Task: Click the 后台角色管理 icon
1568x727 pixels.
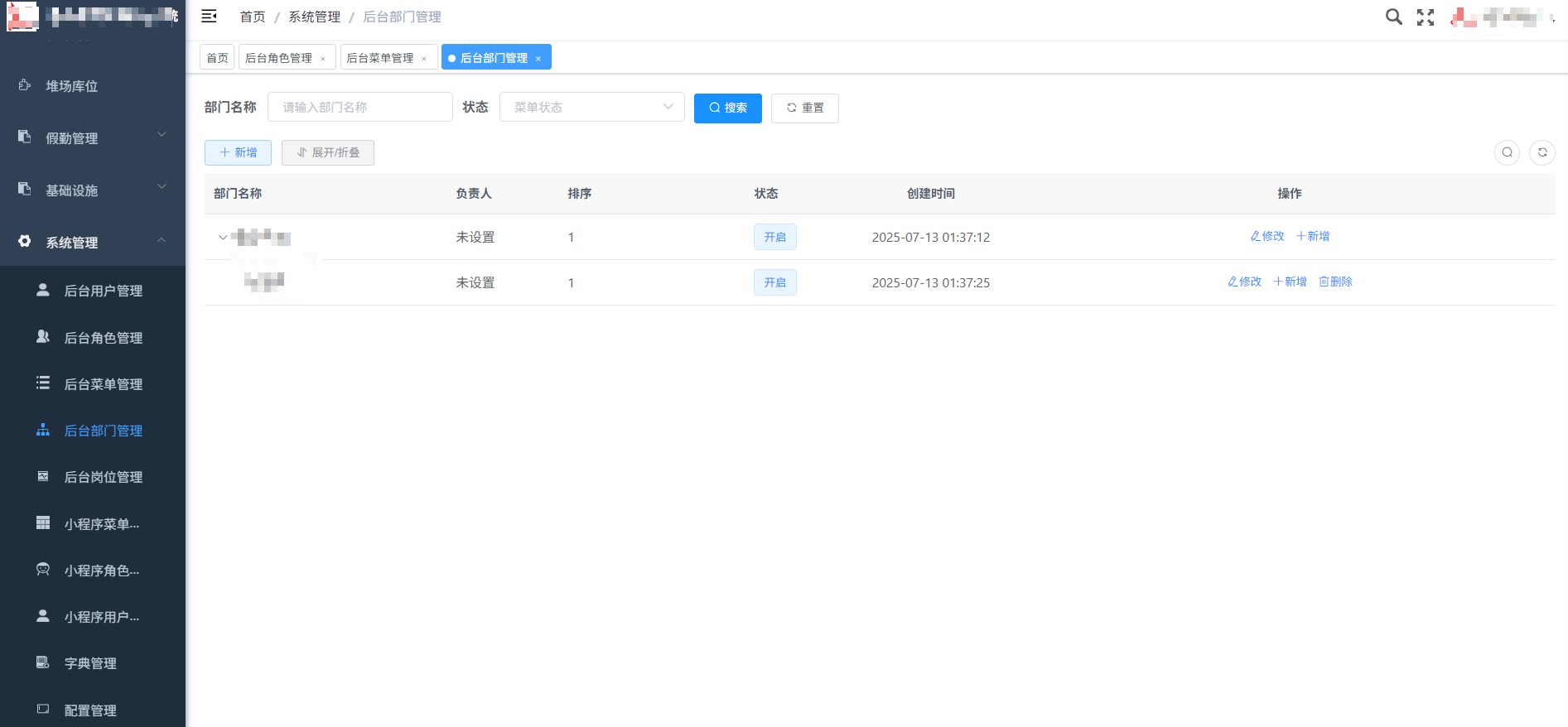Action: coord(43,336)
